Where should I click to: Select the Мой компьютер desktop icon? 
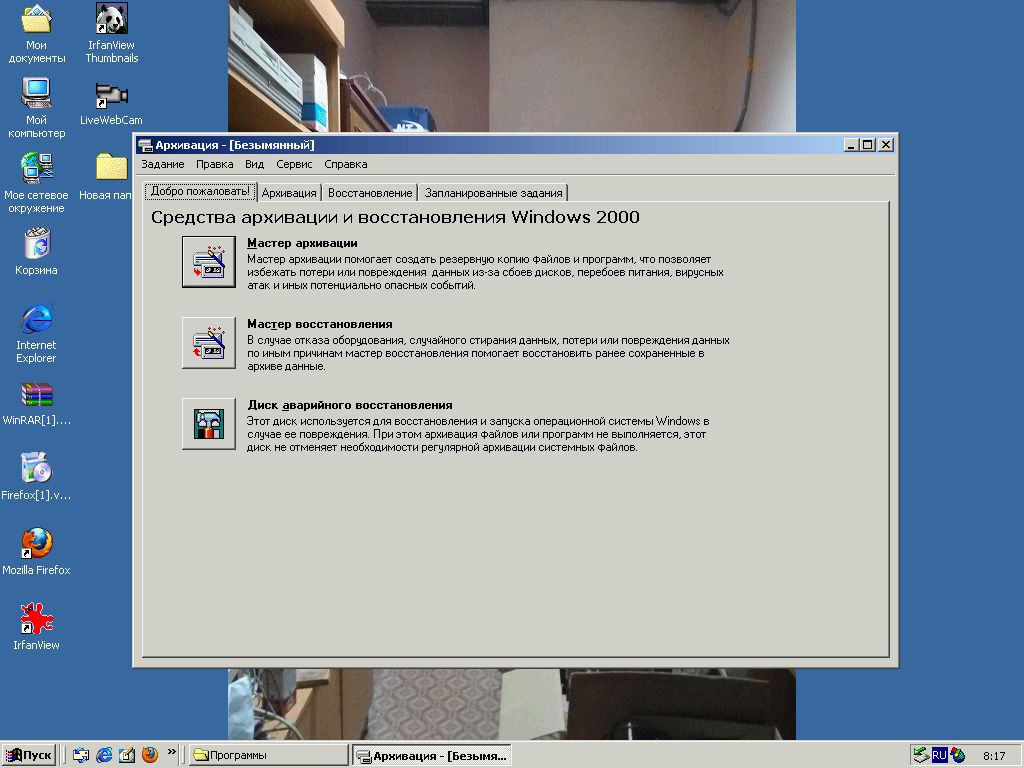pyautogui.click(x=37, y=108)
